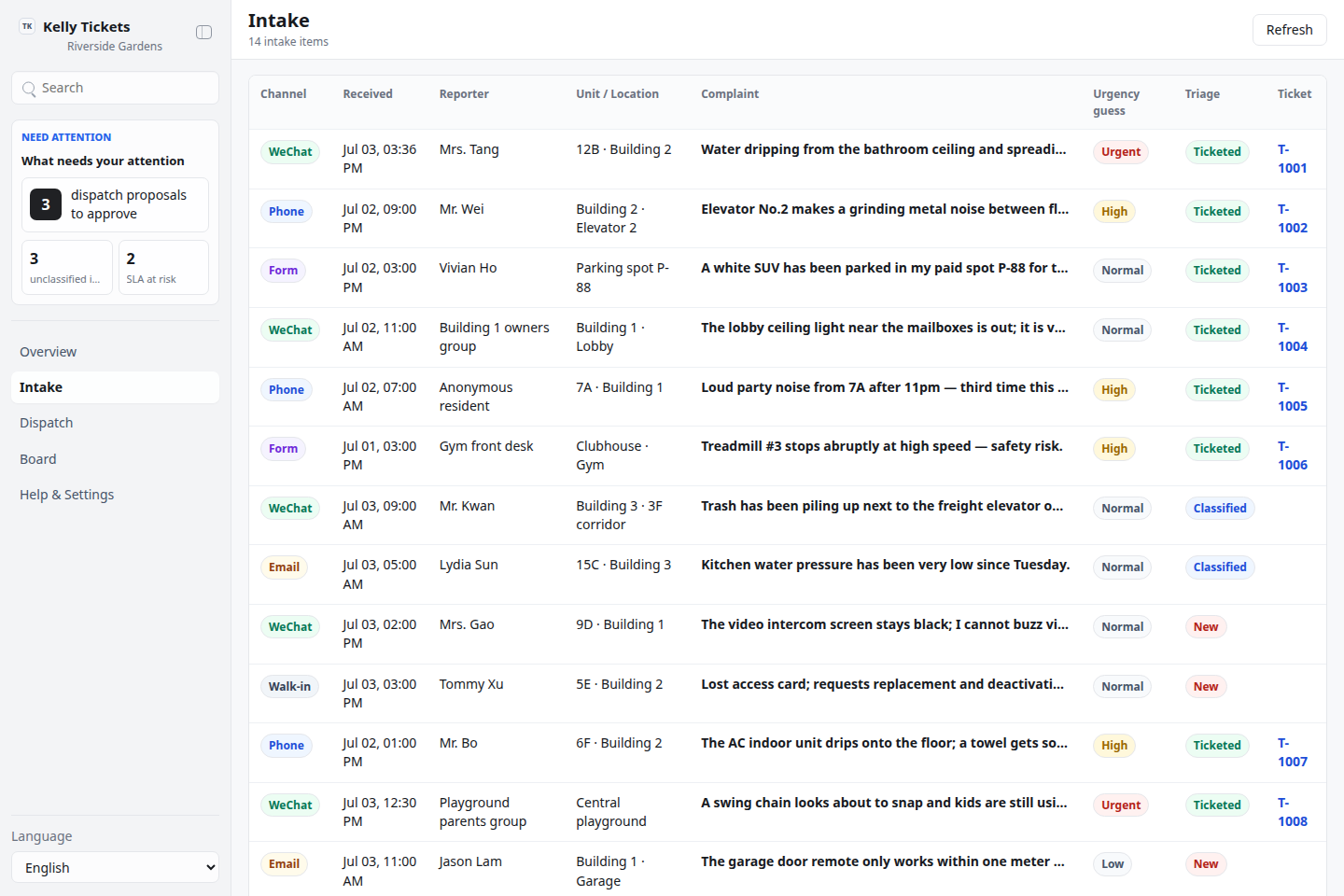This screenshot has width=1344, height=896.
Task: Open the AC indoor unit drips complaint
Action: pyautogui.click(x=884, y=743)
